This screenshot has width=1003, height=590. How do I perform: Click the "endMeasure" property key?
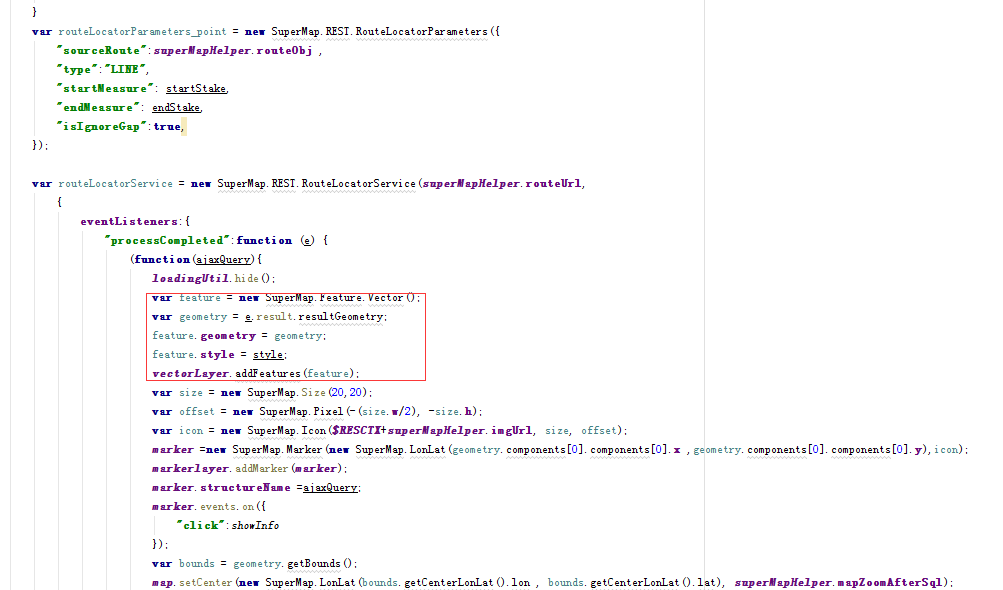[x=98, y=108]
